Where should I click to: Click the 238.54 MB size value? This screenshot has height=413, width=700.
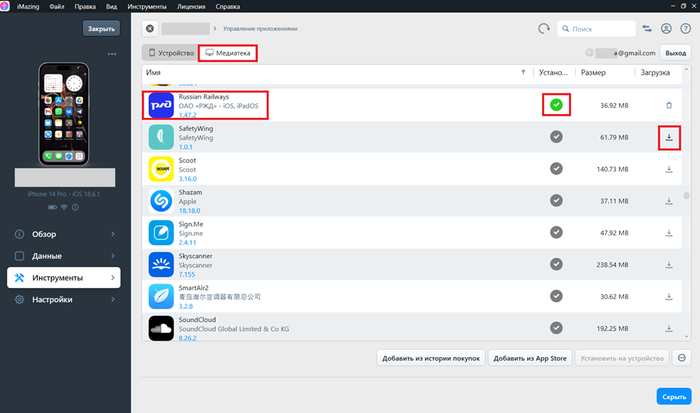tap(612, 265)
